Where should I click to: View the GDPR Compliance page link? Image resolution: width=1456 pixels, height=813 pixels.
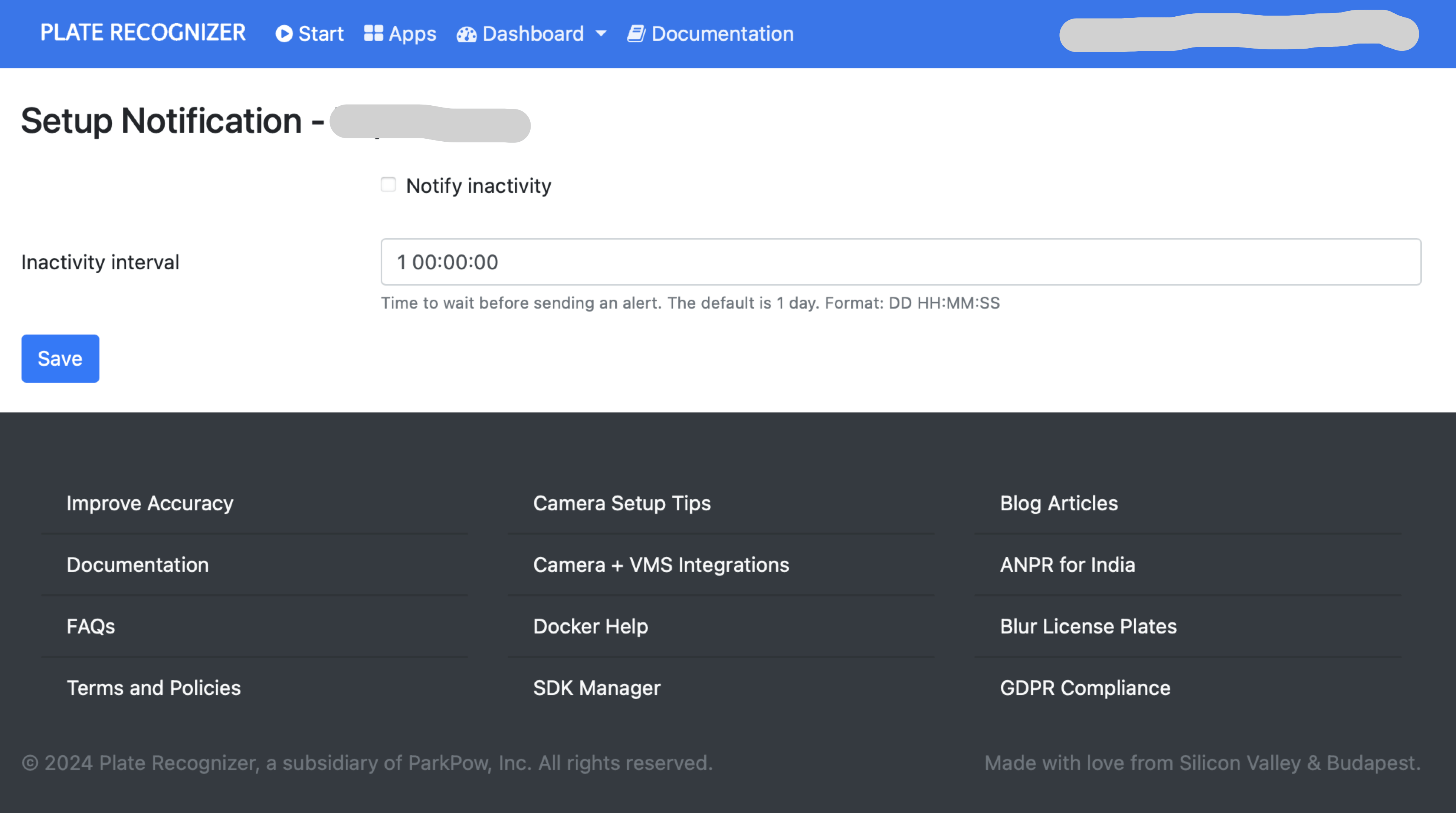(1085, 688)
